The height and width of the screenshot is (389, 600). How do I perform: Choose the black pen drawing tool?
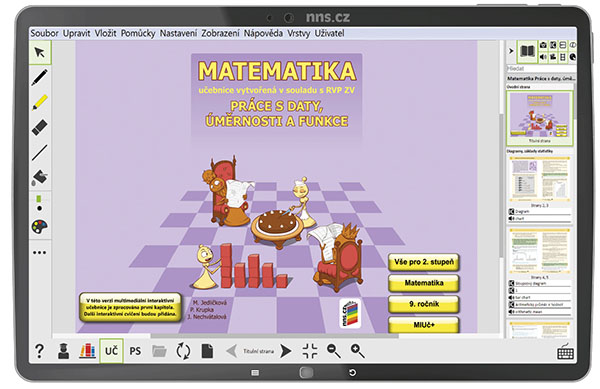pyautogui.click(x=40, y=77)
